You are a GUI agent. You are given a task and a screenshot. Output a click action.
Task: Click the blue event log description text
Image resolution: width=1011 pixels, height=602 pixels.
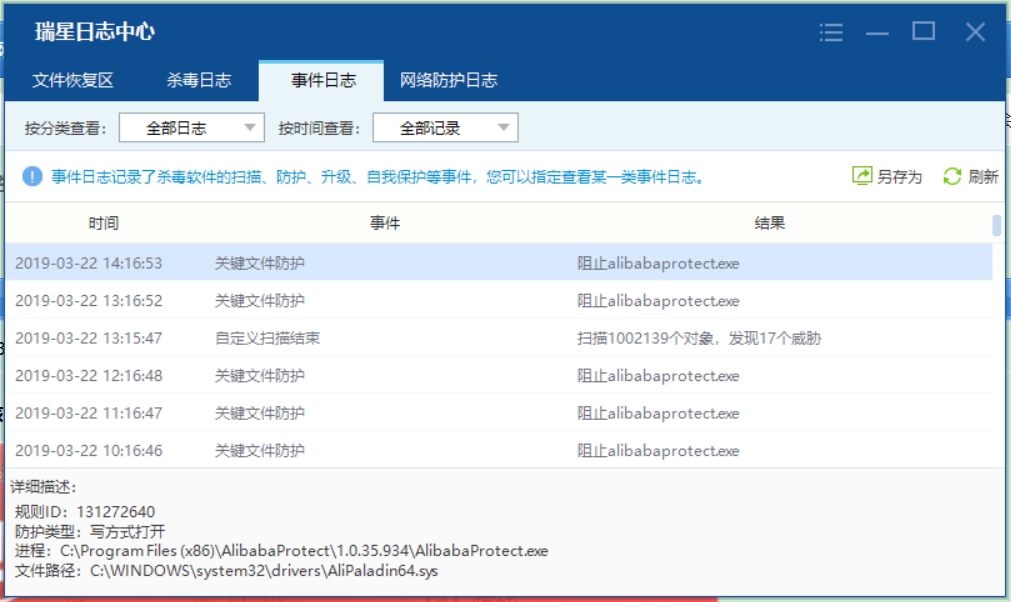pyautogui.click(x=378, y=177)
